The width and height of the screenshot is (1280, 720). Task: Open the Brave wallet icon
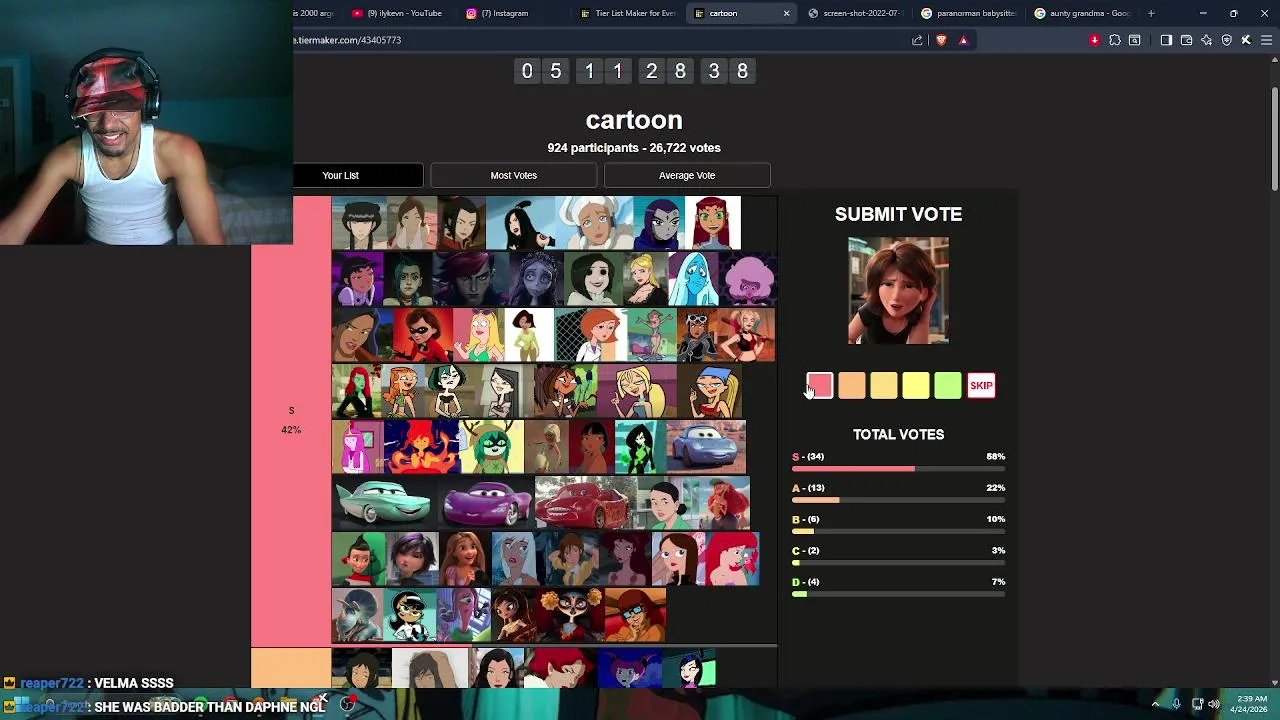(x=1186, y=40)
